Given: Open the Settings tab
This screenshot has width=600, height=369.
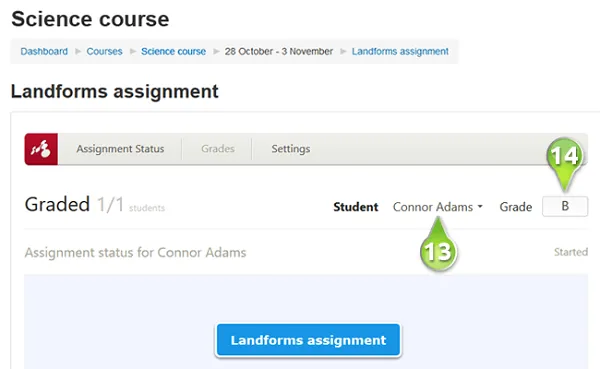Looking at the screenshot, I should click(x=291, y=149).
